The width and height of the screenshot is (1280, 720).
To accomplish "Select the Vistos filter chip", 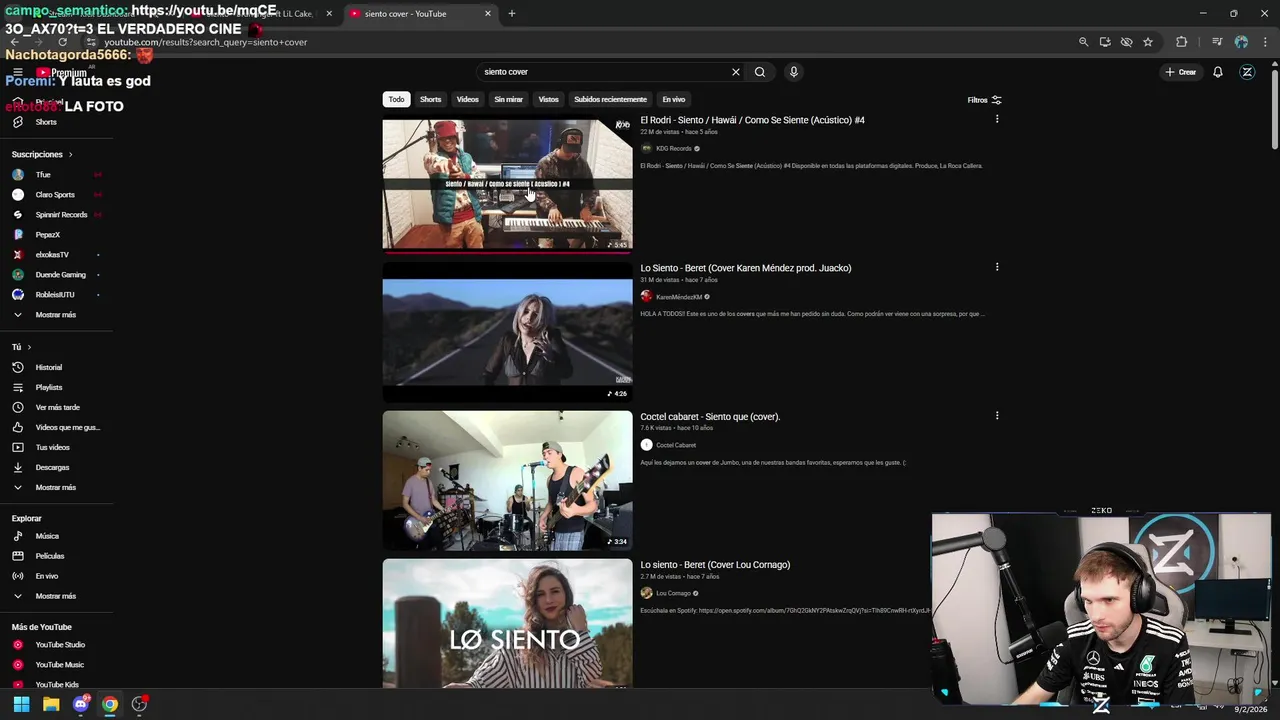I will tap(549, 100).
